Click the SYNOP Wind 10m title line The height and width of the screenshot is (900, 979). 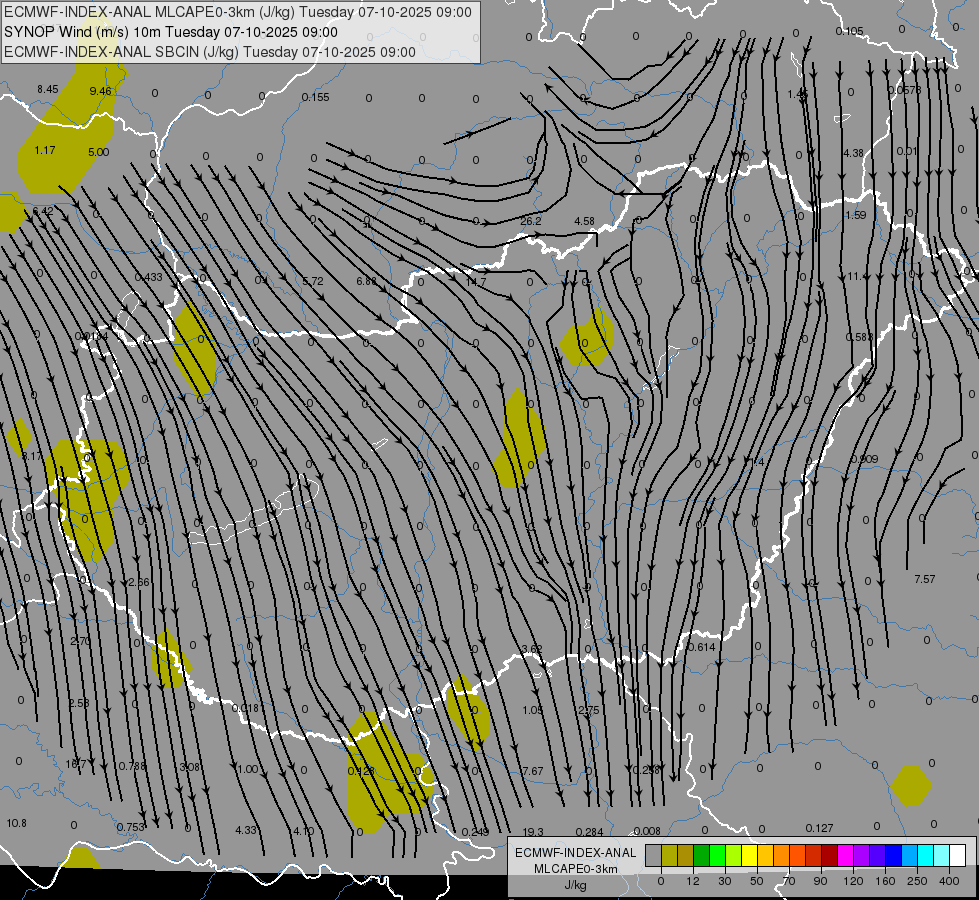click(x=170, y=32)
